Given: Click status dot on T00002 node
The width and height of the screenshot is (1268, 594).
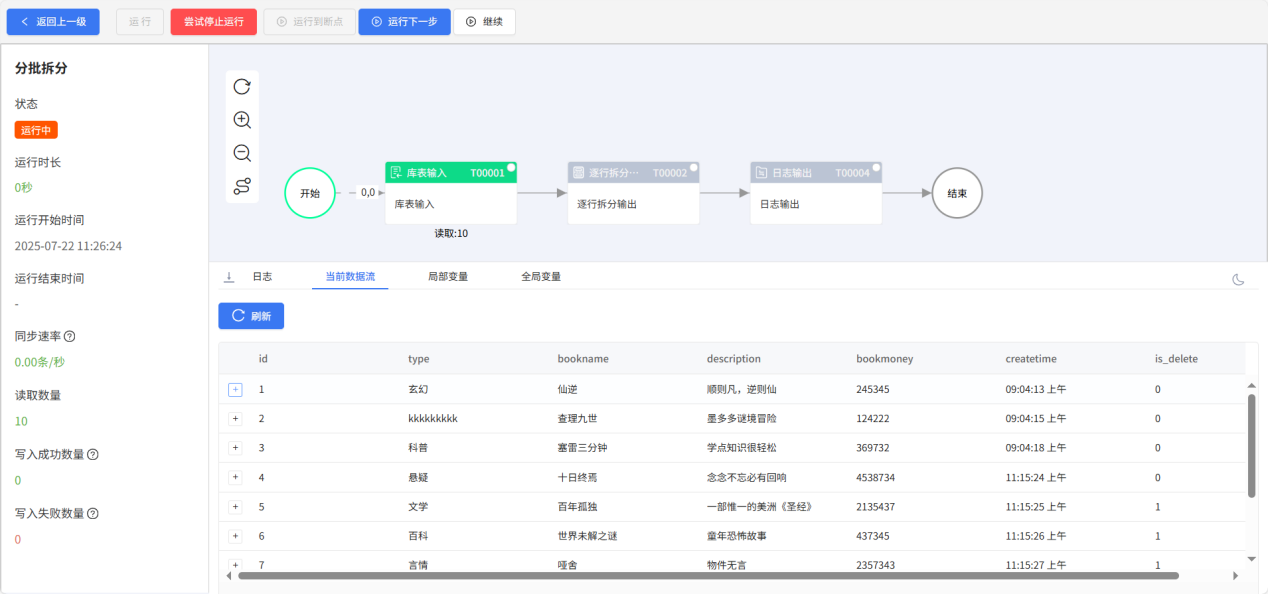Looking at the screenshot, I should click(x=694, y=167).
